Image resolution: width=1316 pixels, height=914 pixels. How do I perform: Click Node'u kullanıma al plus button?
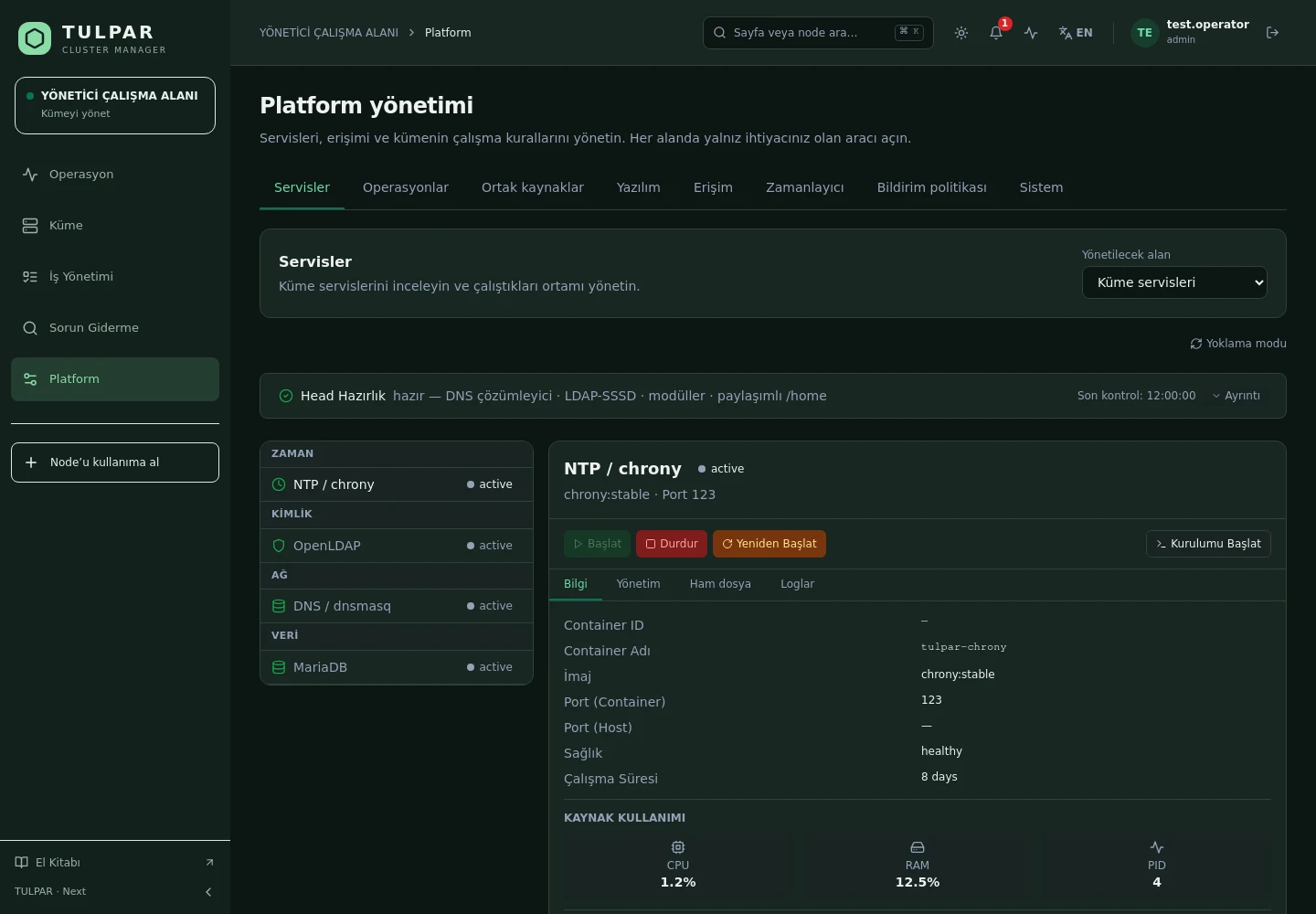(x=115, y=462)
